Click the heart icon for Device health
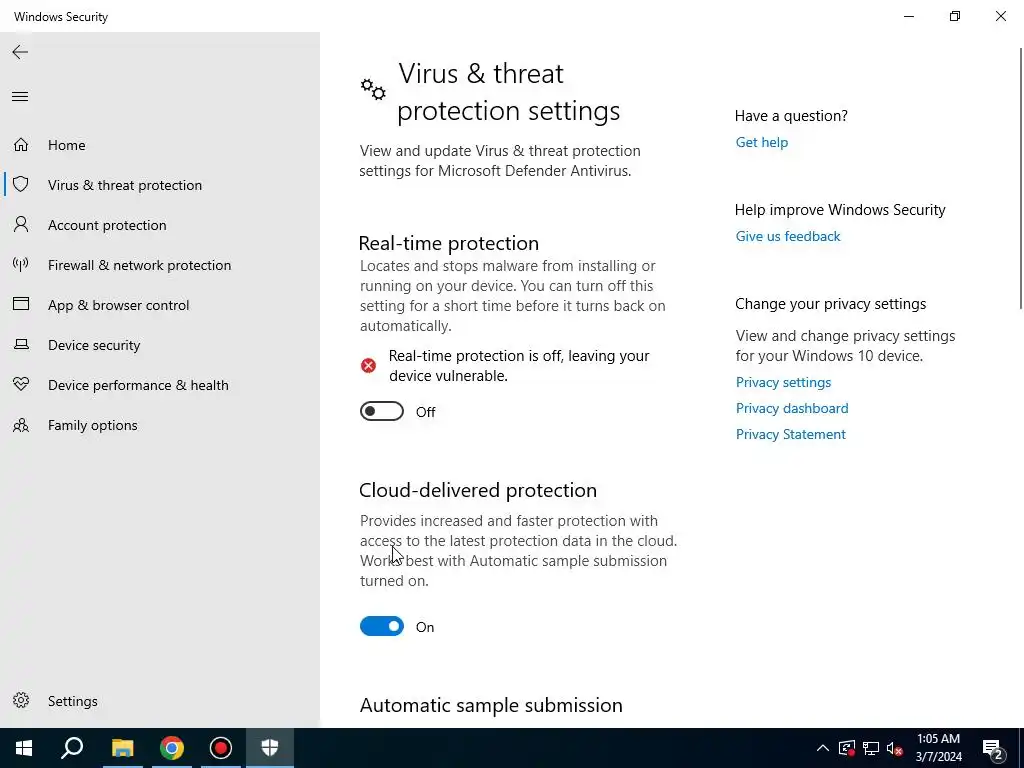 click(21, 384)
